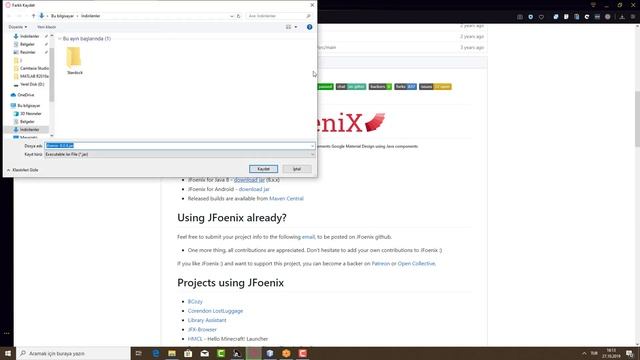This screenshot has height=360, width=640.
Task: Click the chat on gitter badge
Action: (x=351, y=87)
